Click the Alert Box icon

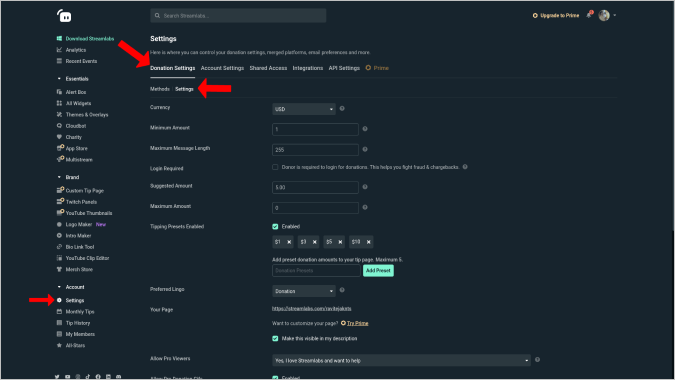point(59,92)
